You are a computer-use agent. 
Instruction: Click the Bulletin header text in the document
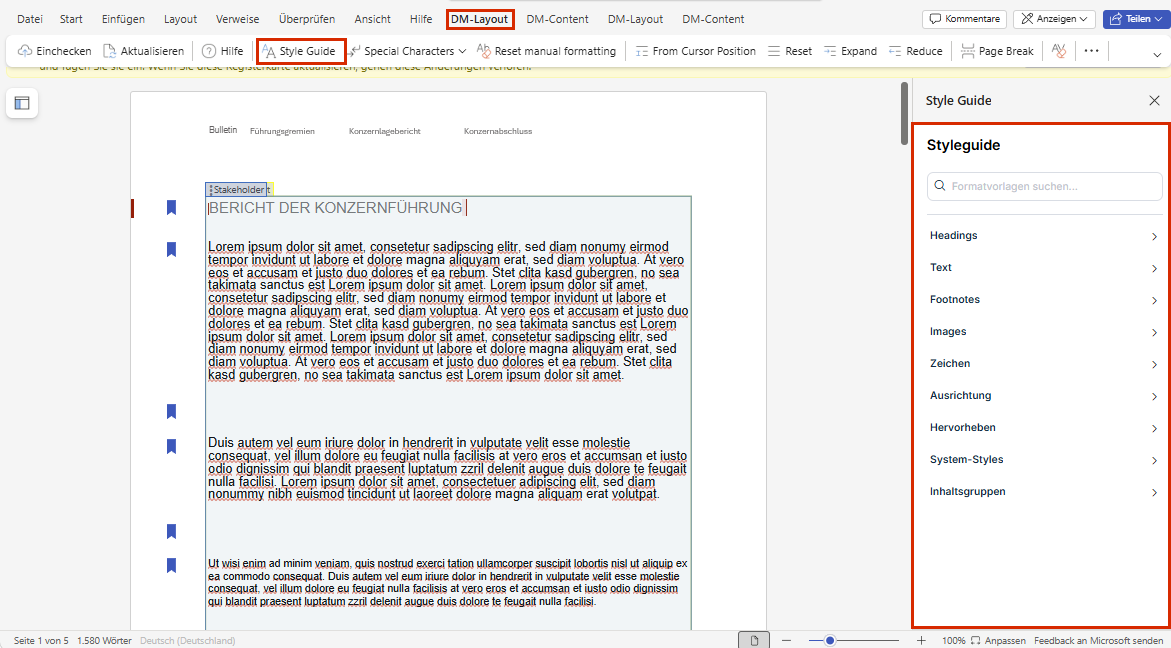[223, 130]
